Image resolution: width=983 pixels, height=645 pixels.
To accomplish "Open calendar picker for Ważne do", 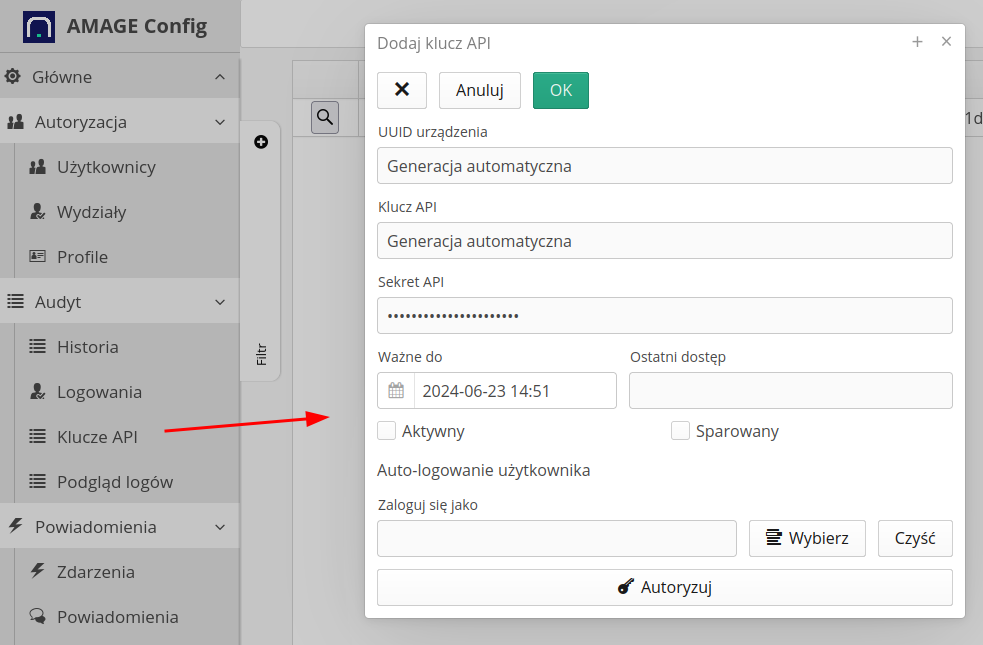I will tap(396, 391).
